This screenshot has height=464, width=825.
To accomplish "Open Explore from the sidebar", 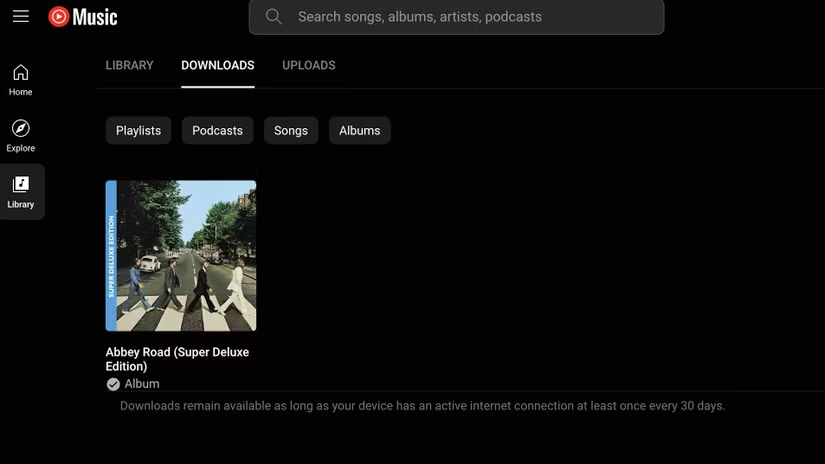I will pyautogui.click(x=21, y=136).
